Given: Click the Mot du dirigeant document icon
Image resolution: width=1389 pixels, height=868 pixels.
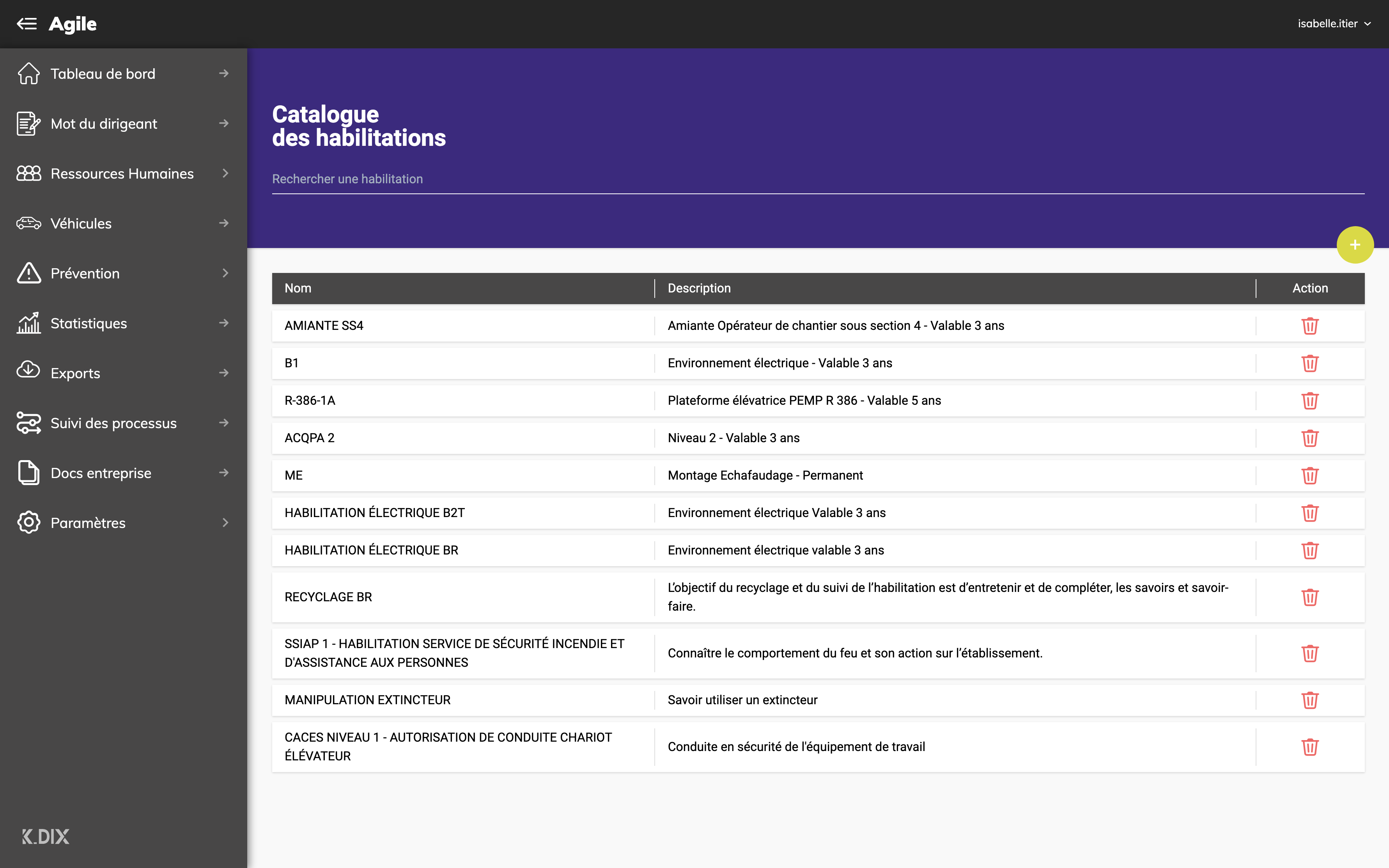Looking at the screenshot, I should (29, 124).
